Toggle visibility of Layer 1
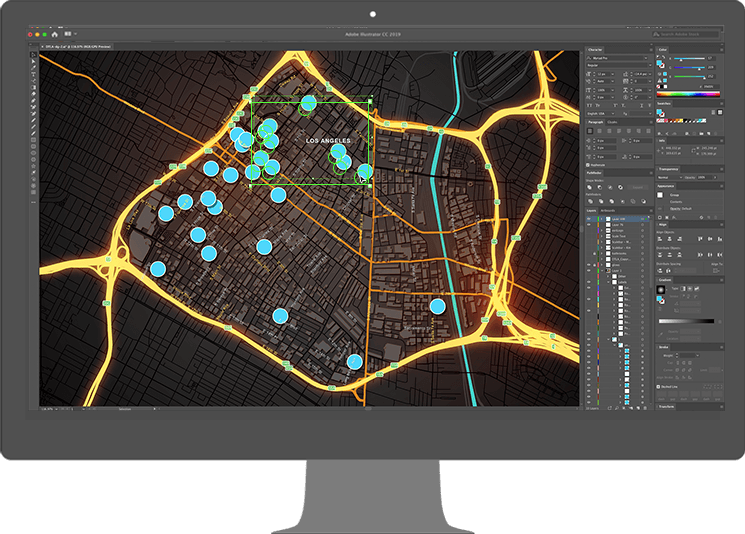 point(589,271)
